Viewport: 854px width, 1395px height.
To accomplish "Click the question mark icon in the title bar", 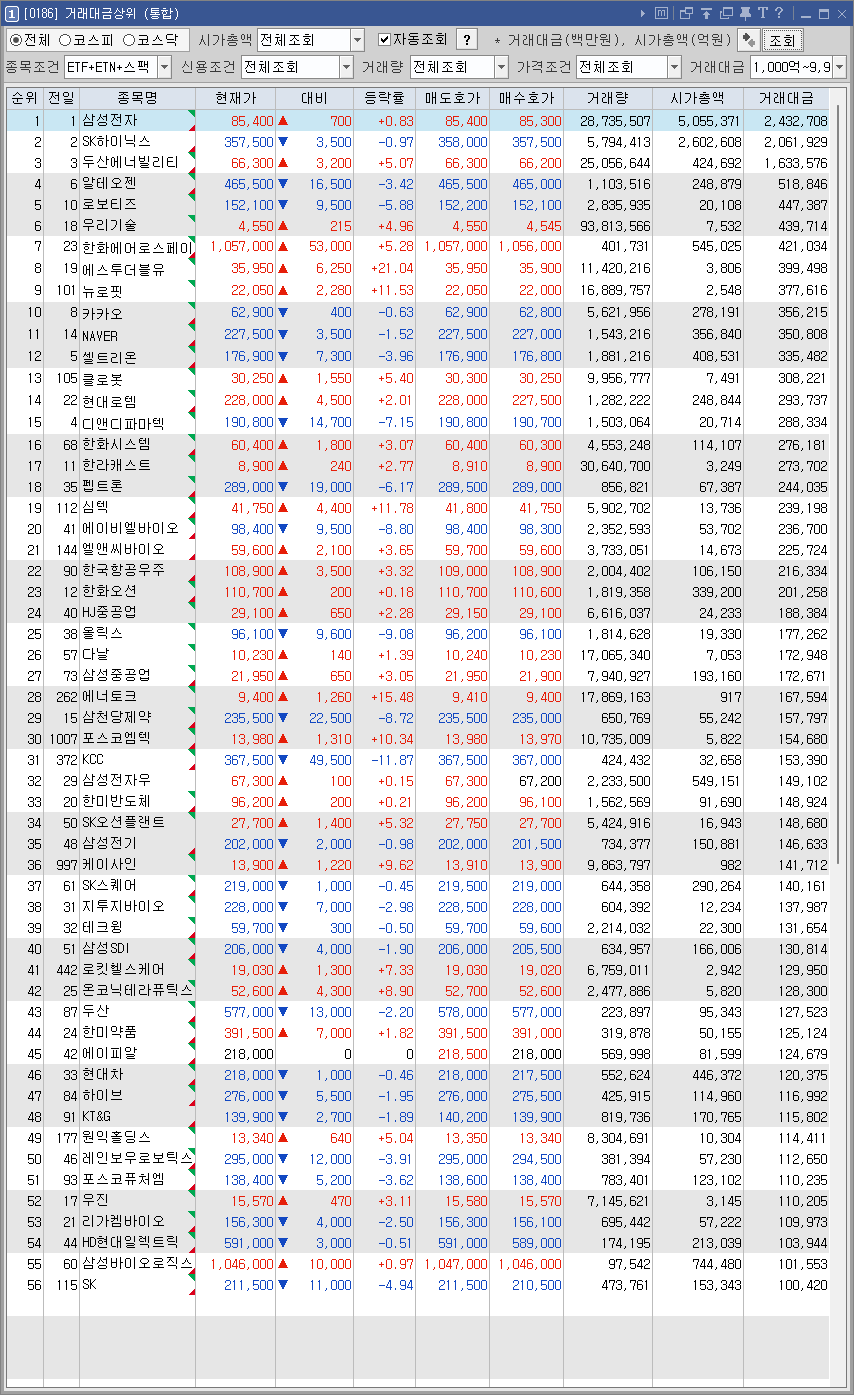I will [x=778, y=13].
